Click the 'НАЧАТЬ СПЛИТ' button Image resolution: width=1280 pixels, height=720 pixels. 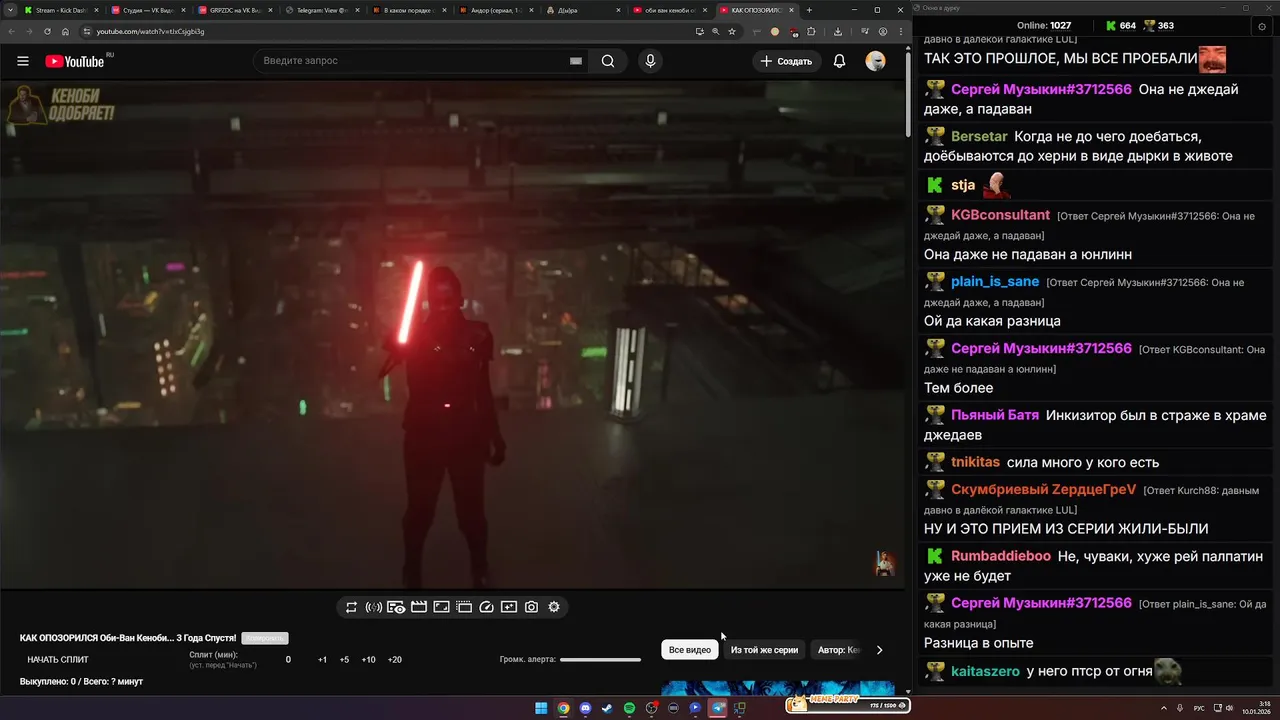58,660
